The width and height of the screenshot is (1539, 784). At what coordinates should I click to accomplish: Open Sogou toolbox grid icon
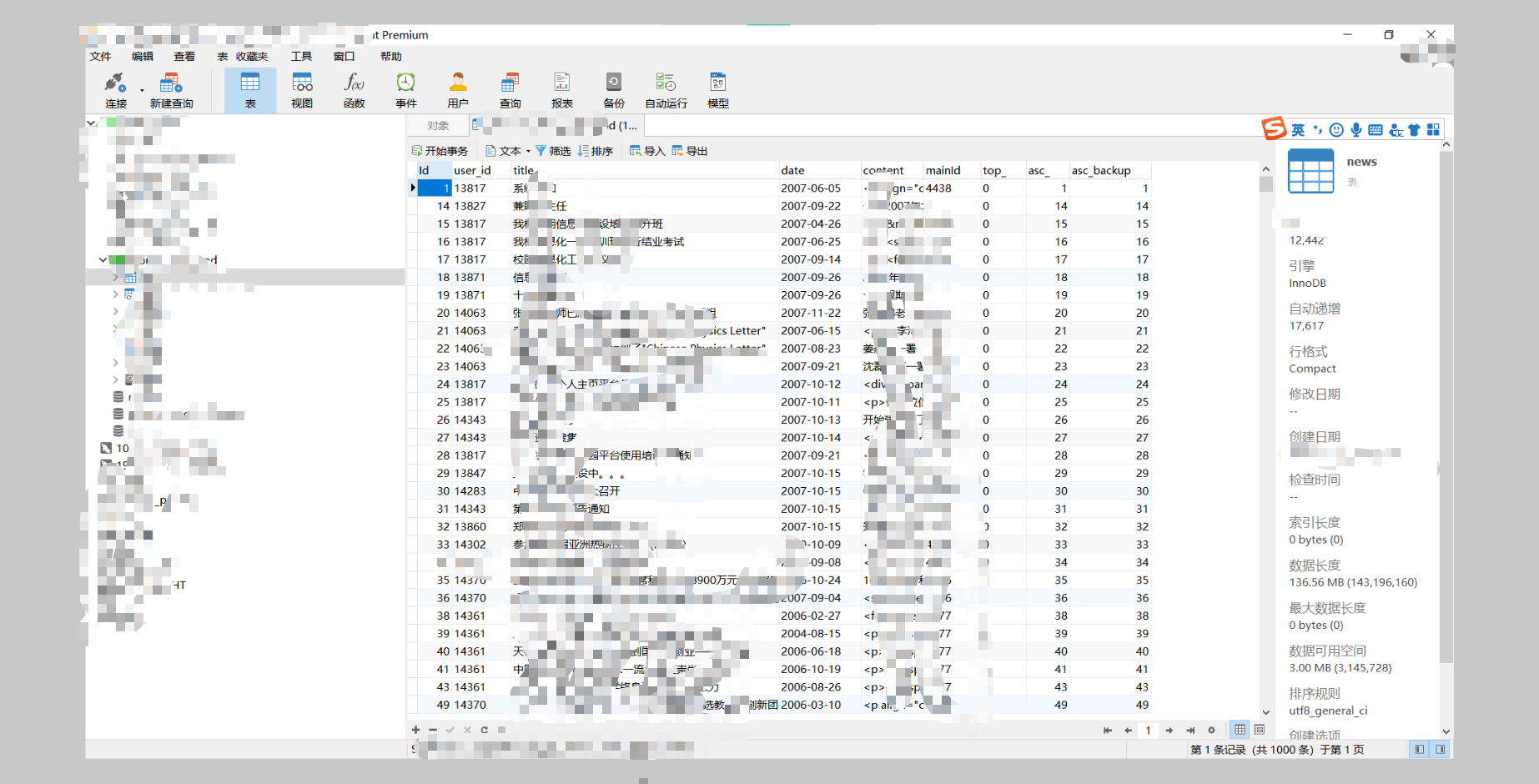point(1433,129)
